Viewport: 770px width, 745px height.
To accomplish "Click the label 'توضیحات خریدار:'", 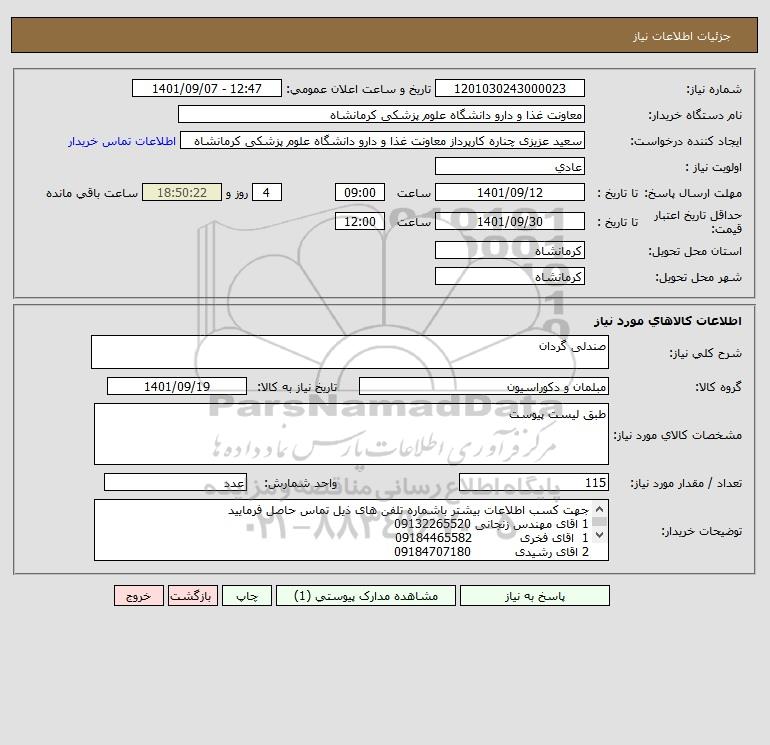I will (701, 531).
